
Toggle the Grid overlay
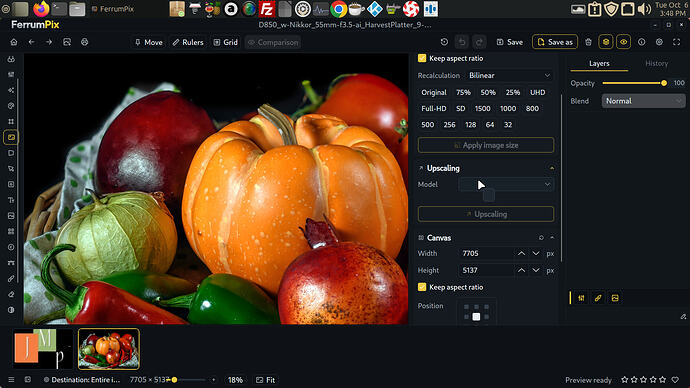tap(226, 42)
